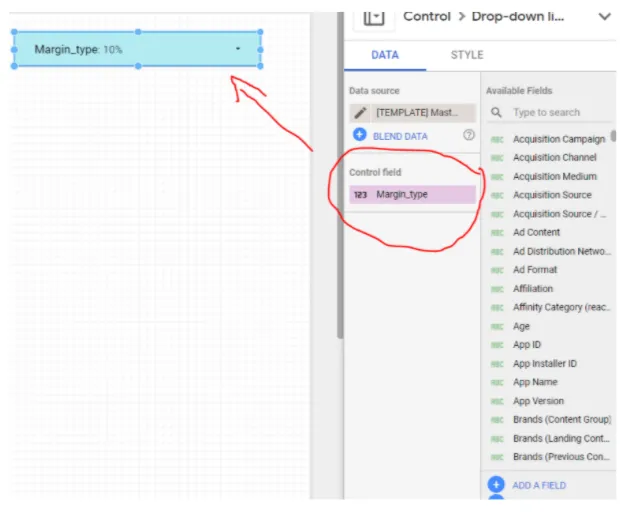The width and height of the screenshot is (631, 512).
Task: Click ABC type icon of Acquisition Campaign
Action: click(497, 140)
